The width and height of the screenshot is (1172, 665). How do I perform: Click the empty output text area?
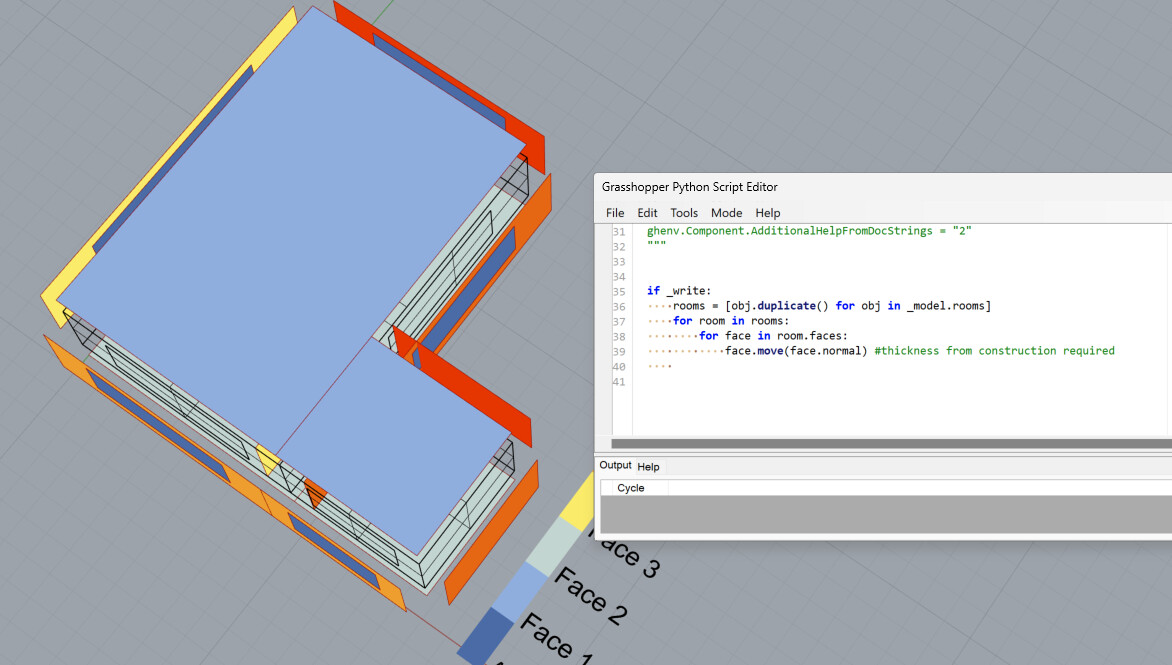pyautogui.click(x=886, y=514)
